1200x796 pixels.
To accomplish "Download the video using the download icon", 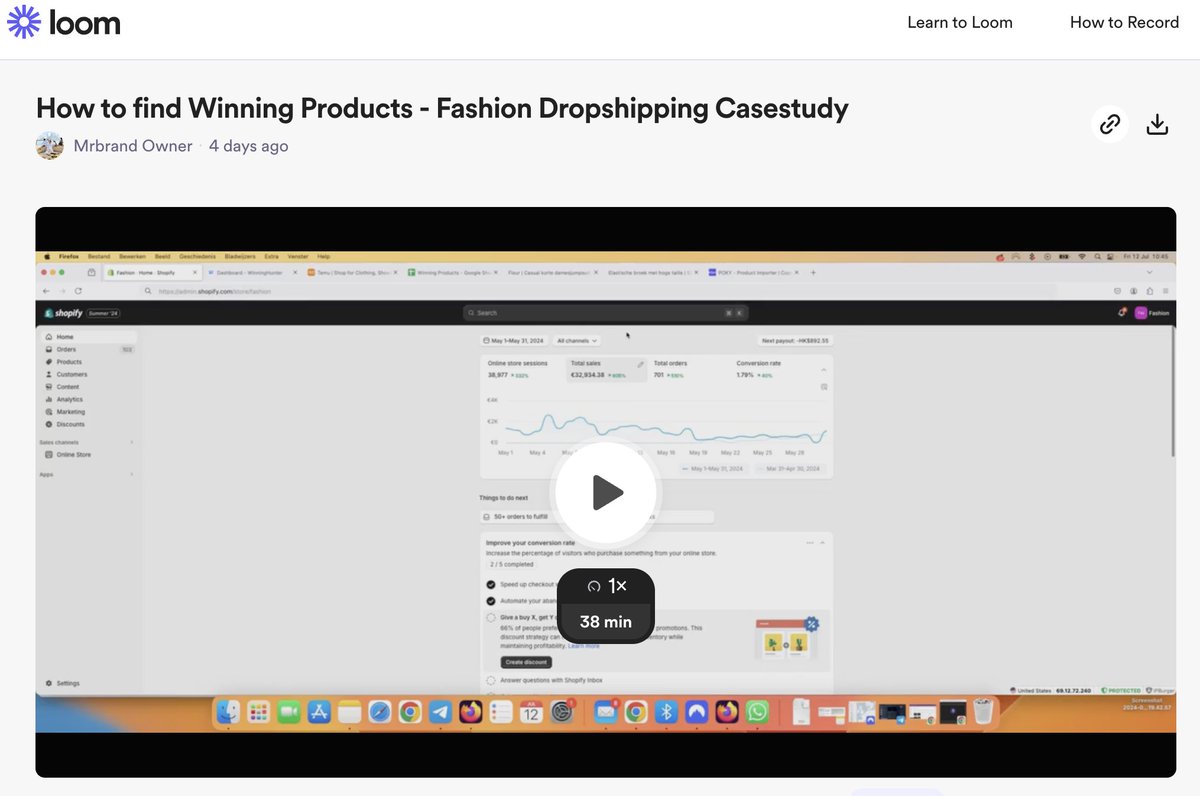I will tap(1157, 124).
